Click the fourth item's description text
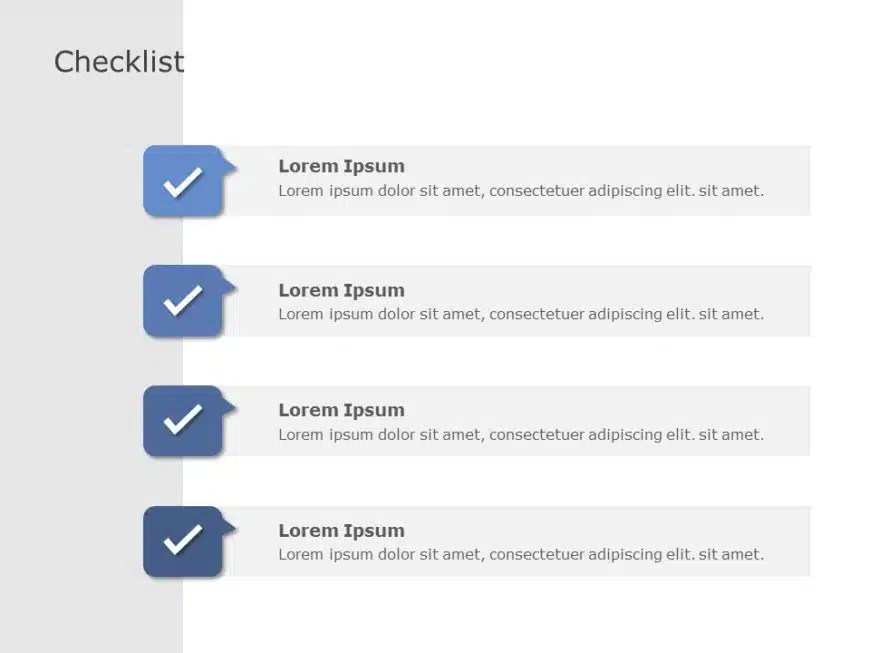Screen dimensions: 870x653 520,554
